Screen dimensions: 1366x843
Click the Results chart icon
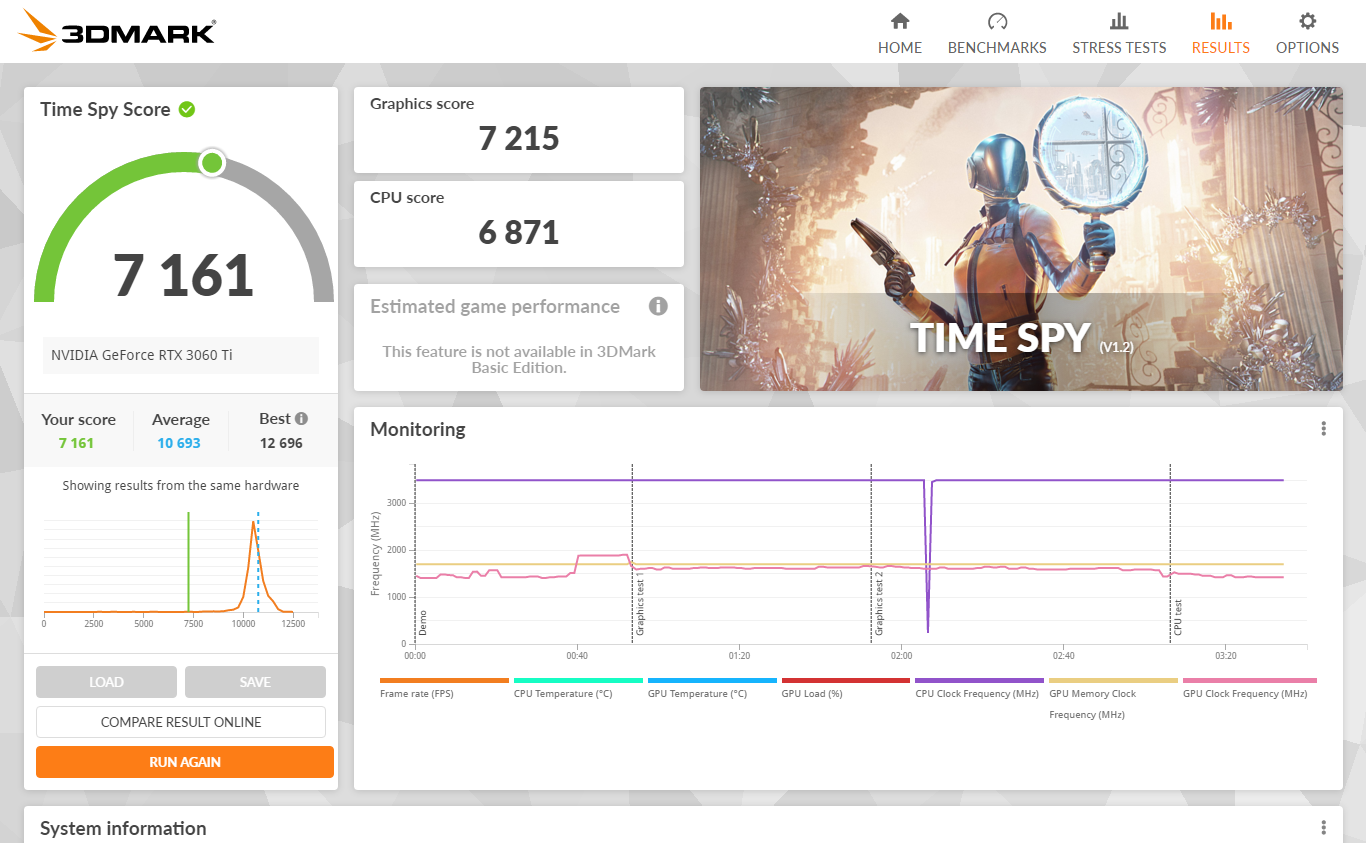pos(1221,21)
